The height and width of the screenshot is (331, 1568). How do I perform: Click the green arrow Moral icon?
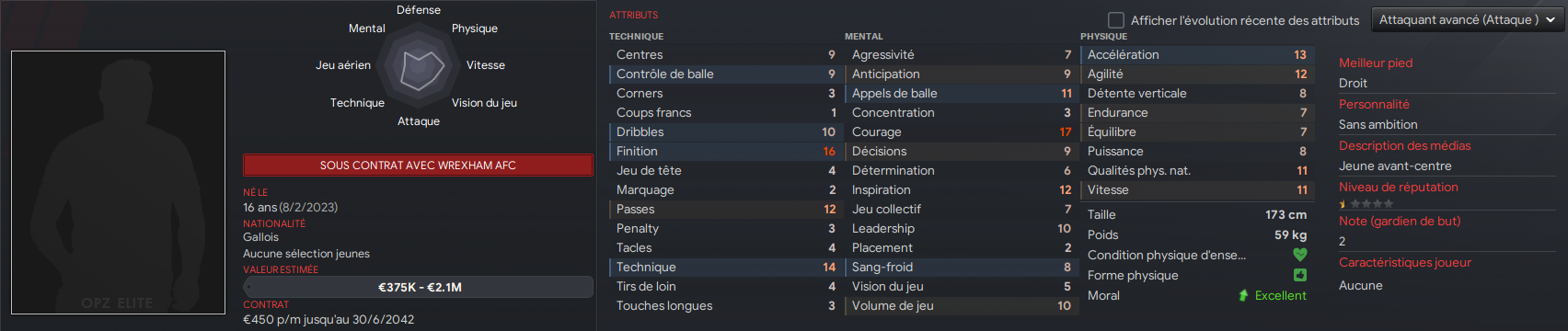pyautogui.click(x=1244, y=295)
